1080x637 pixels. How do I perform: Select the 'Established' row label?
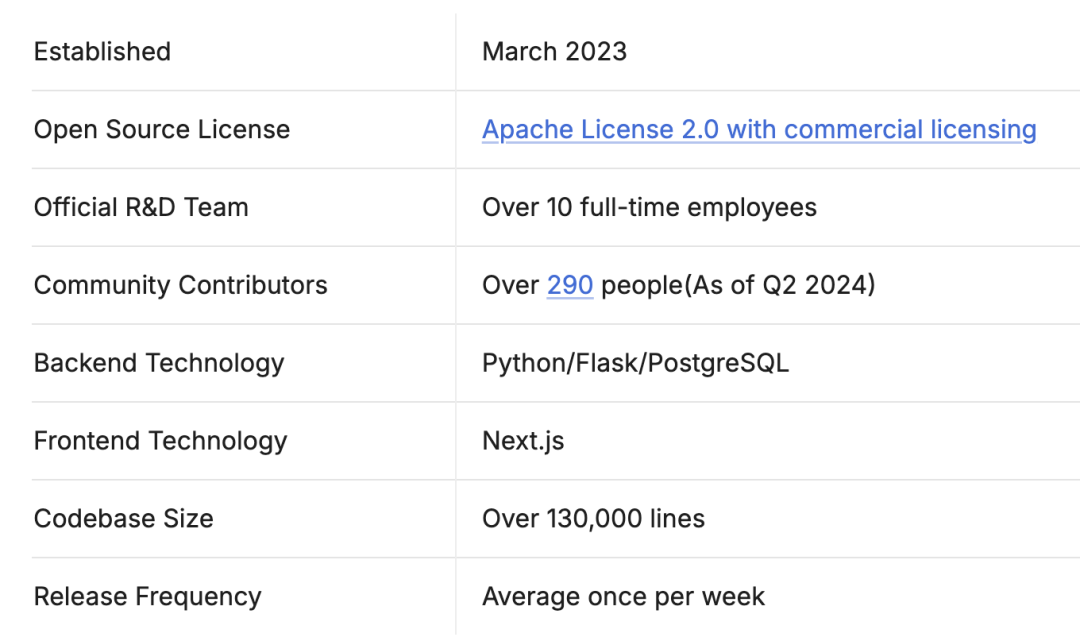click(103, 52)
